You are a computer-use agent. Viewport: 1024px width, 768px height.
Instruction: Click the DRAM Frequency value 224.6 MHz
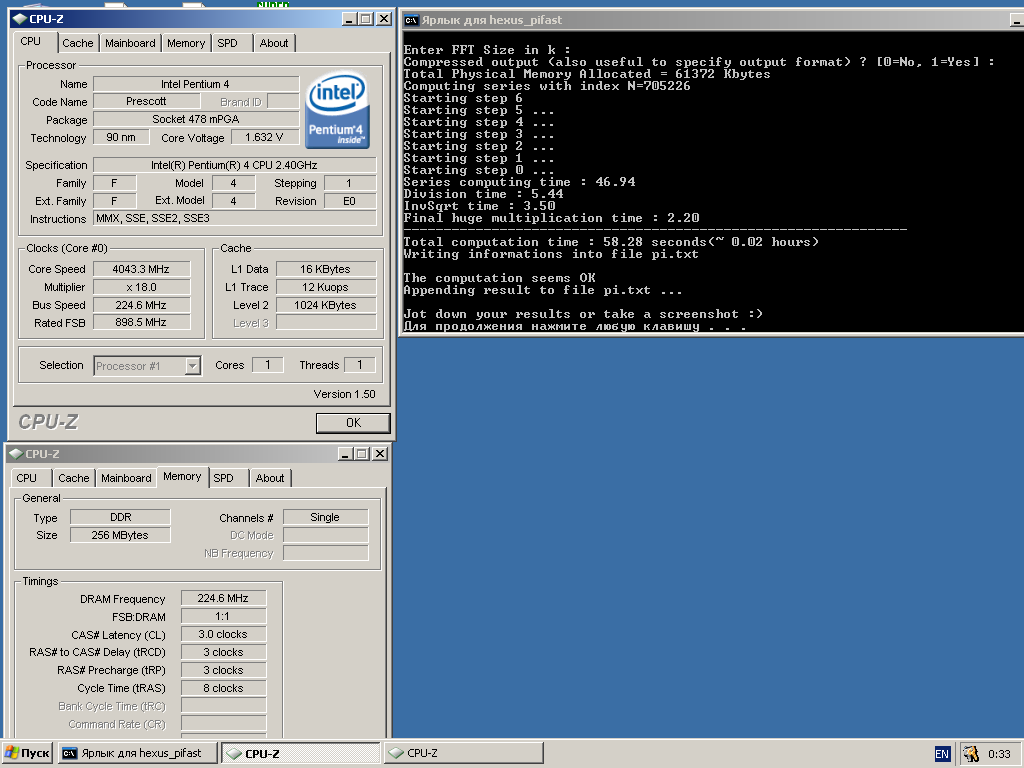tap(223, 598)
